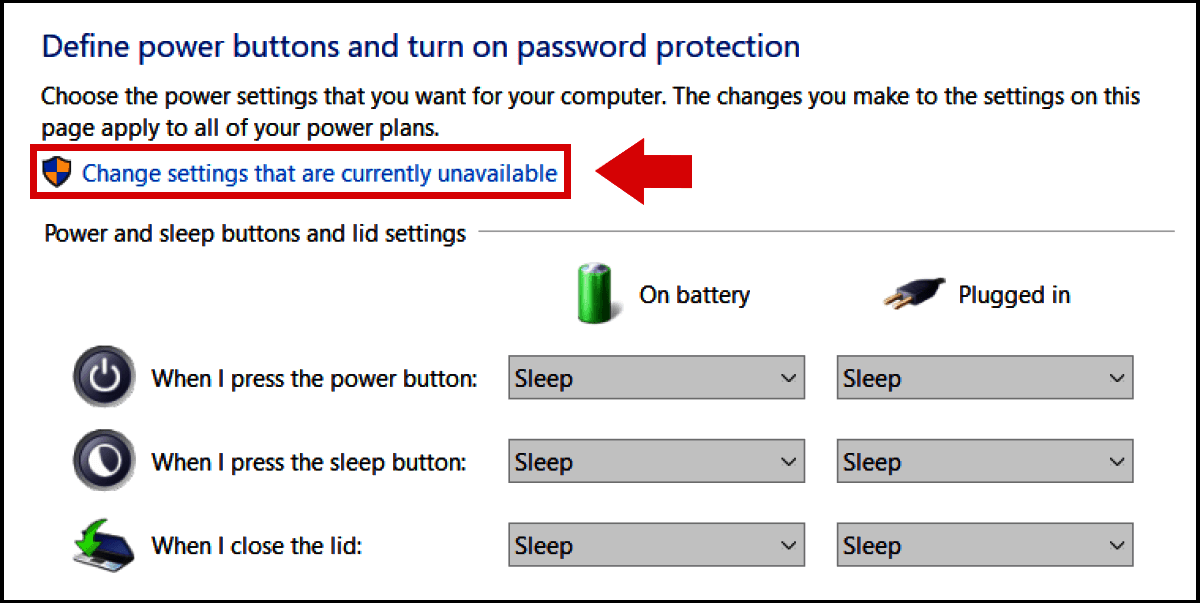
Task: Open the power button On battery dropdown
Action: click(656, 378)
